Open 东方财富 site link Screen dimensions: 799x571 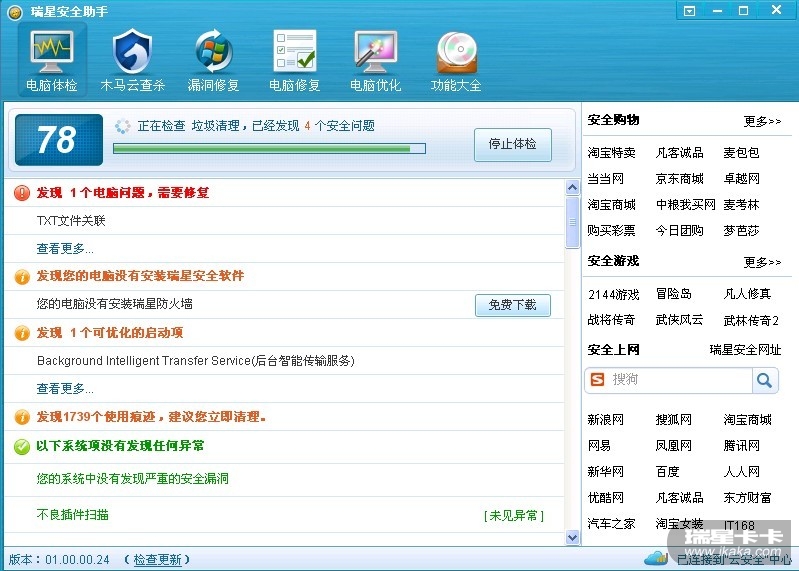pyautogui.click(x=748, y=498)
